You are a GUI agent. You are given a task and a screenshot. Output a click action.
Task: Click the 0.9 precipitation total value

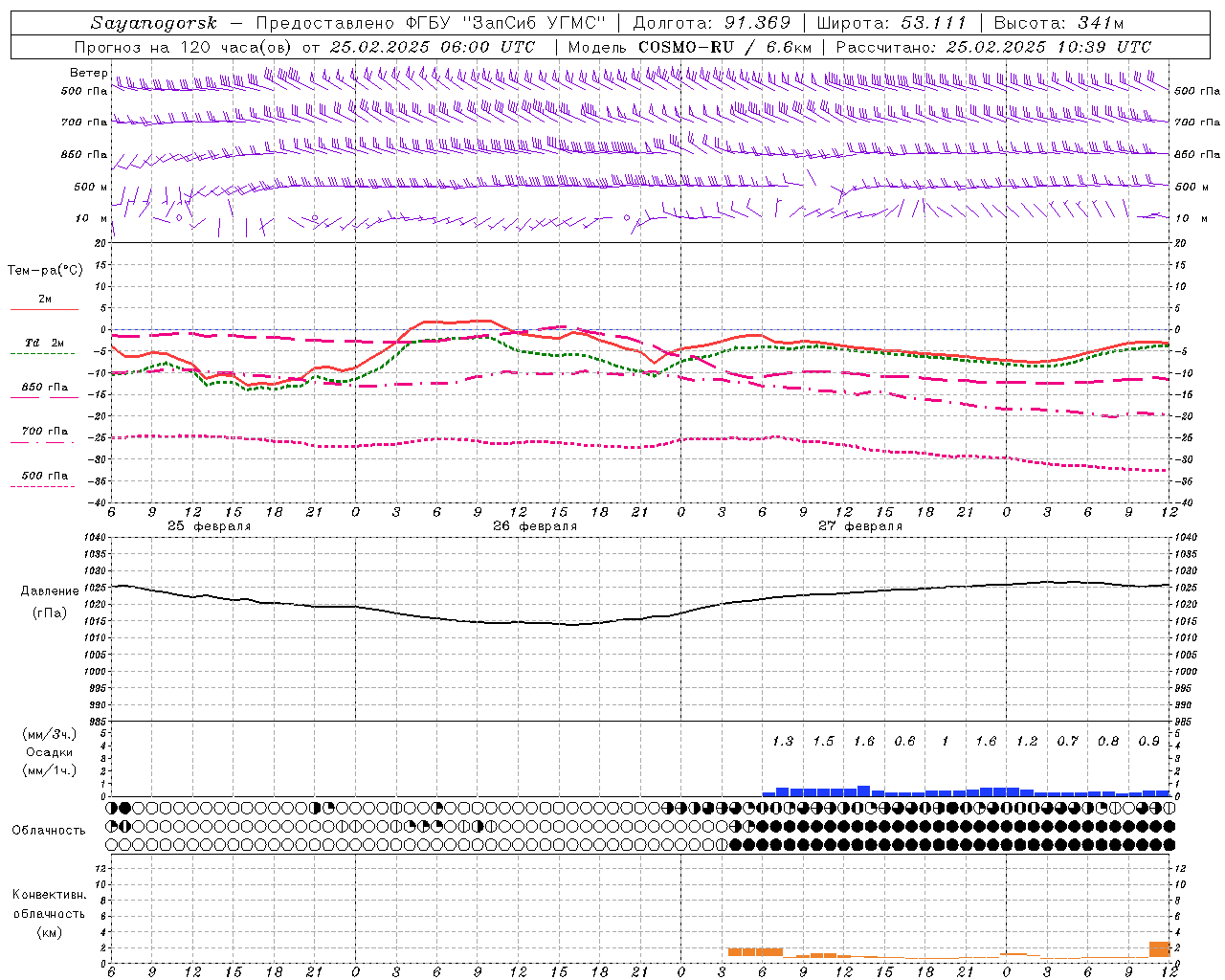(x=1148, y=741)
